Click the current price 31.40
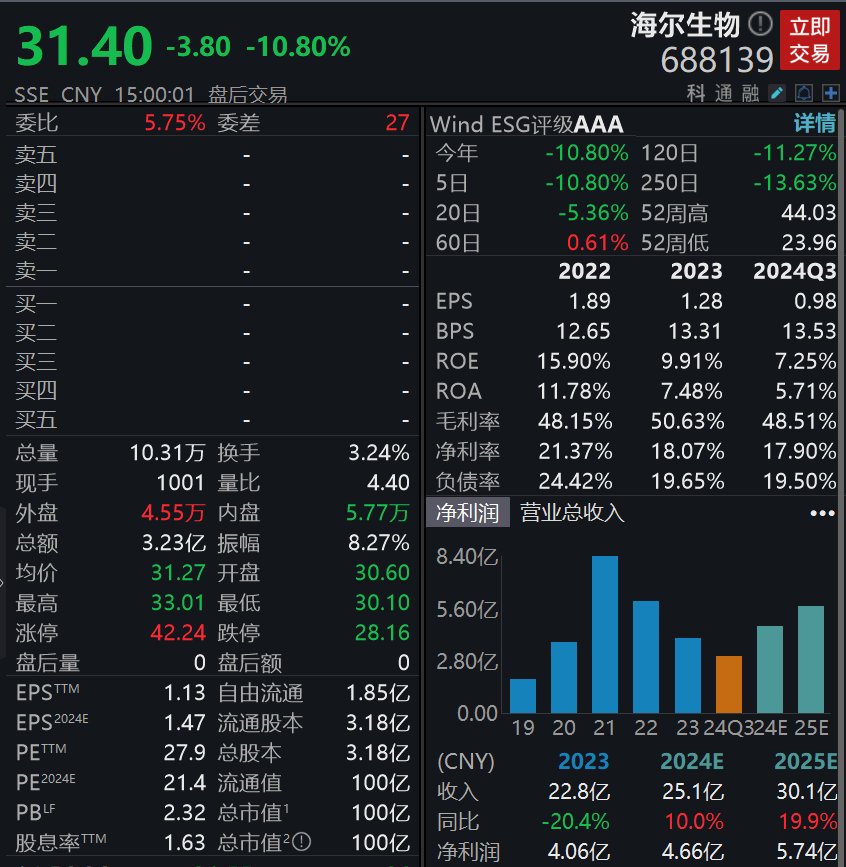Screen dimensions: 846x867 (x=85, y=46)
